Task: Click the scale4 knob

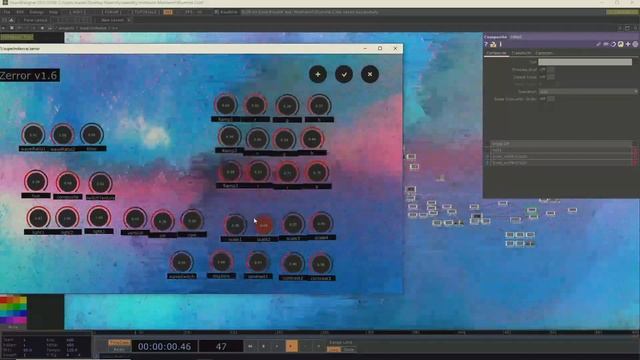Action: (x=321, y=223)
